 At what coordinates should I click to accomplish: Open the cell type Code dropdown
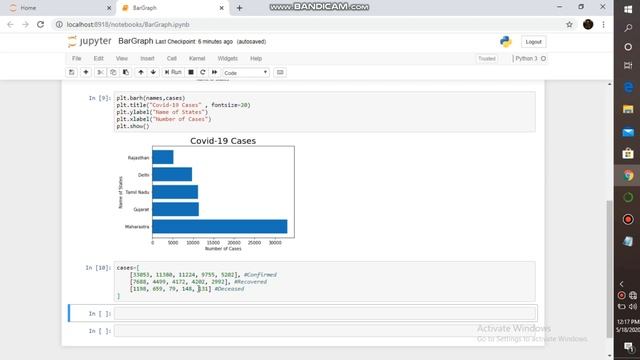(246, 73)
